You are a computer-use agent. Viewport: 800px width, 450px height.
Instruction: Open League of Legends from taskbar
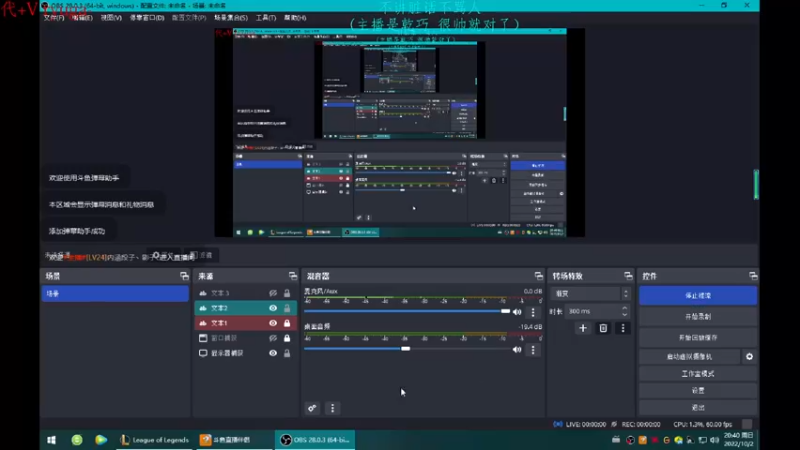coord(155,440)
